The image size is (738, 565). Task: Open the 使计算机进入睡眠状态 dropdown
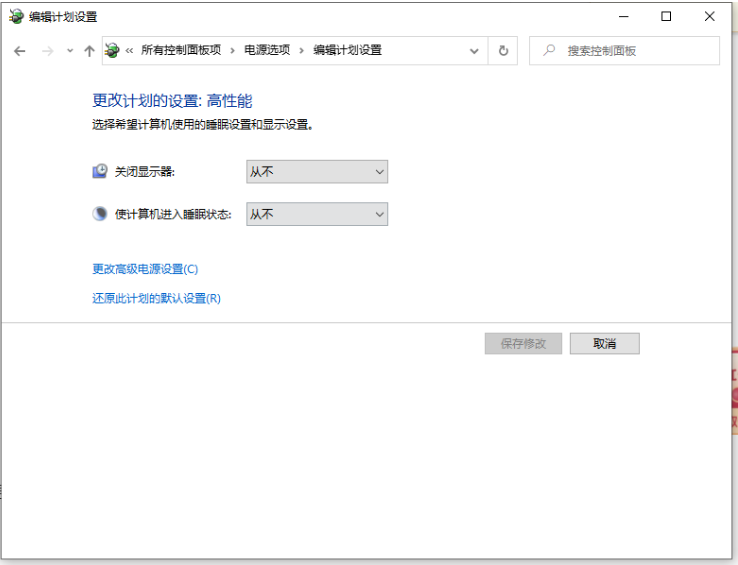tap(316, 214)
